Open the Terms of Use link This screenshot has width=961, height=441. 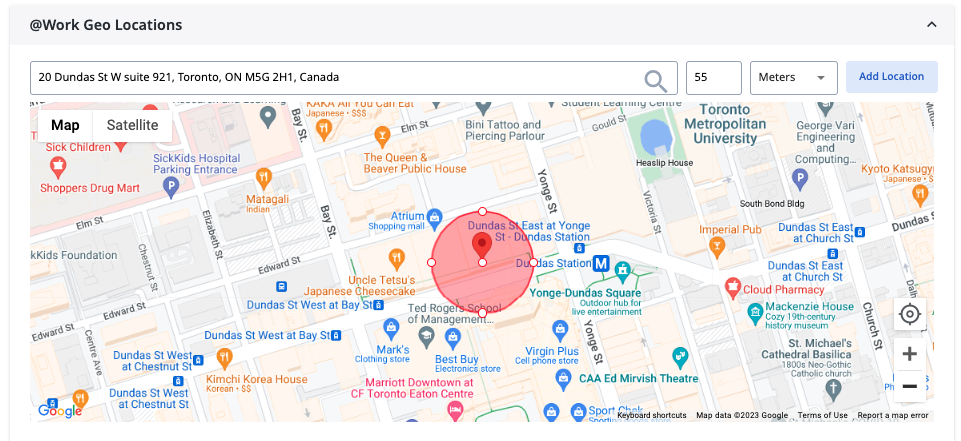[822, 415]
